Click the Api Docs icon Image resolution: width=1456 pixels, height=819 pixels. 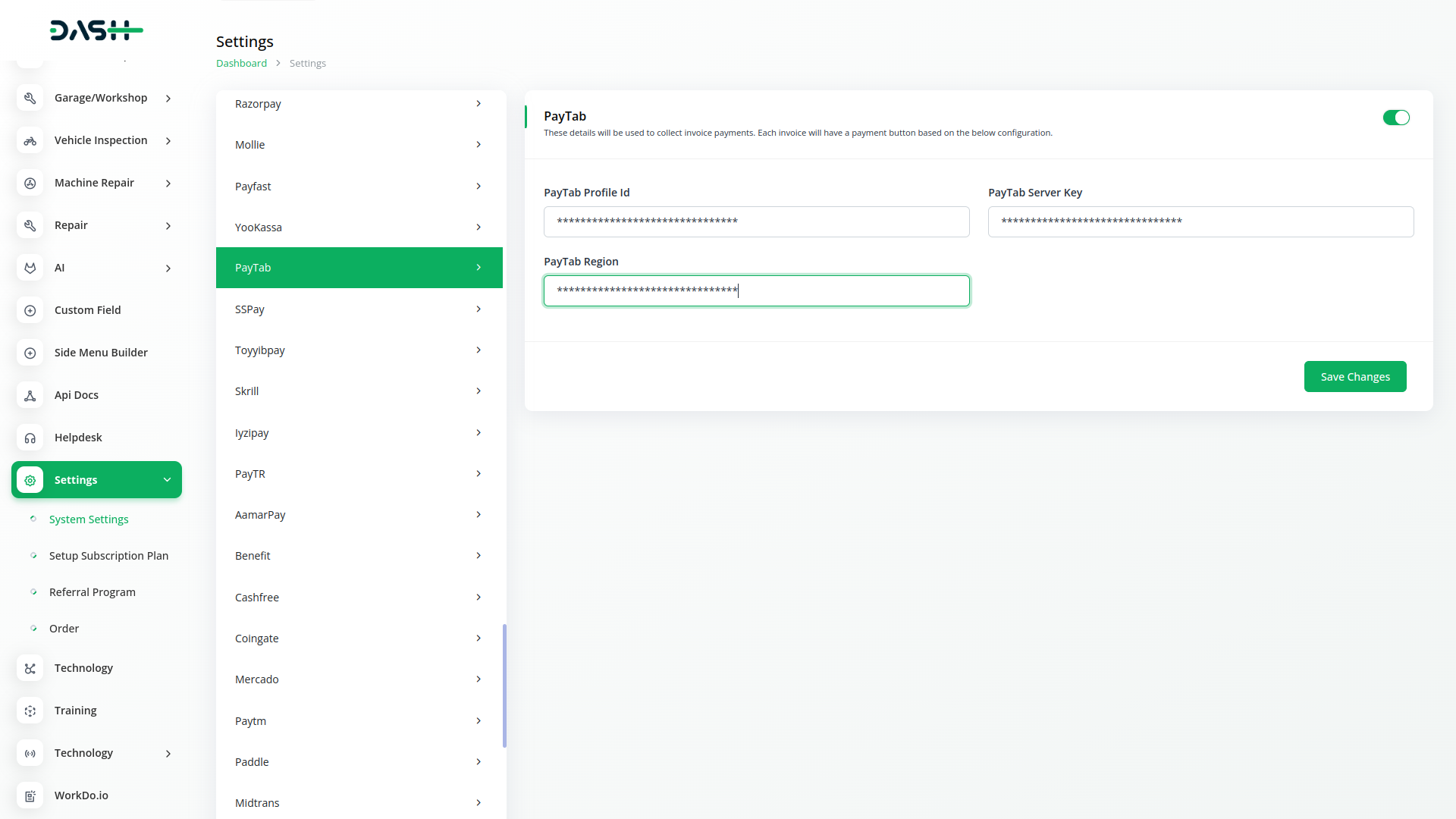click(30, 395)
